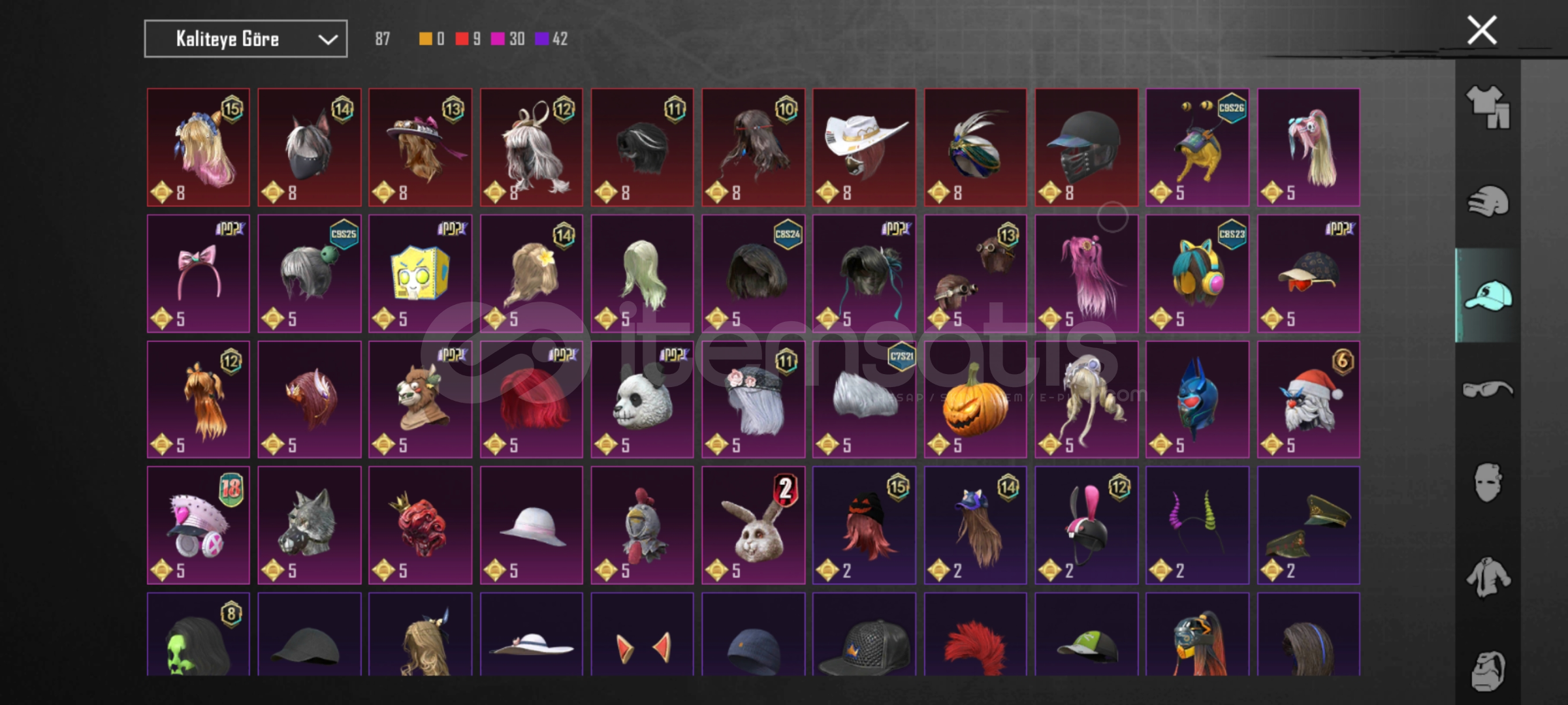Select the cap headwear category icon

[x=1488, y=295]
